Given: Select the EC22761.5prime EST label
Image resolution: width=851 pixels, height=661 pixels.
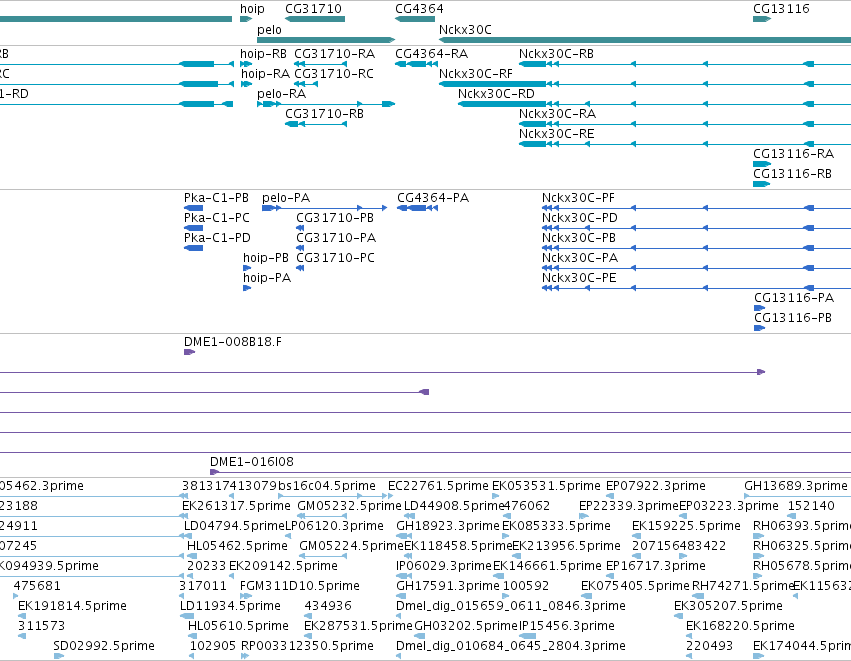Looking at the screenshot, I should 439,486.
